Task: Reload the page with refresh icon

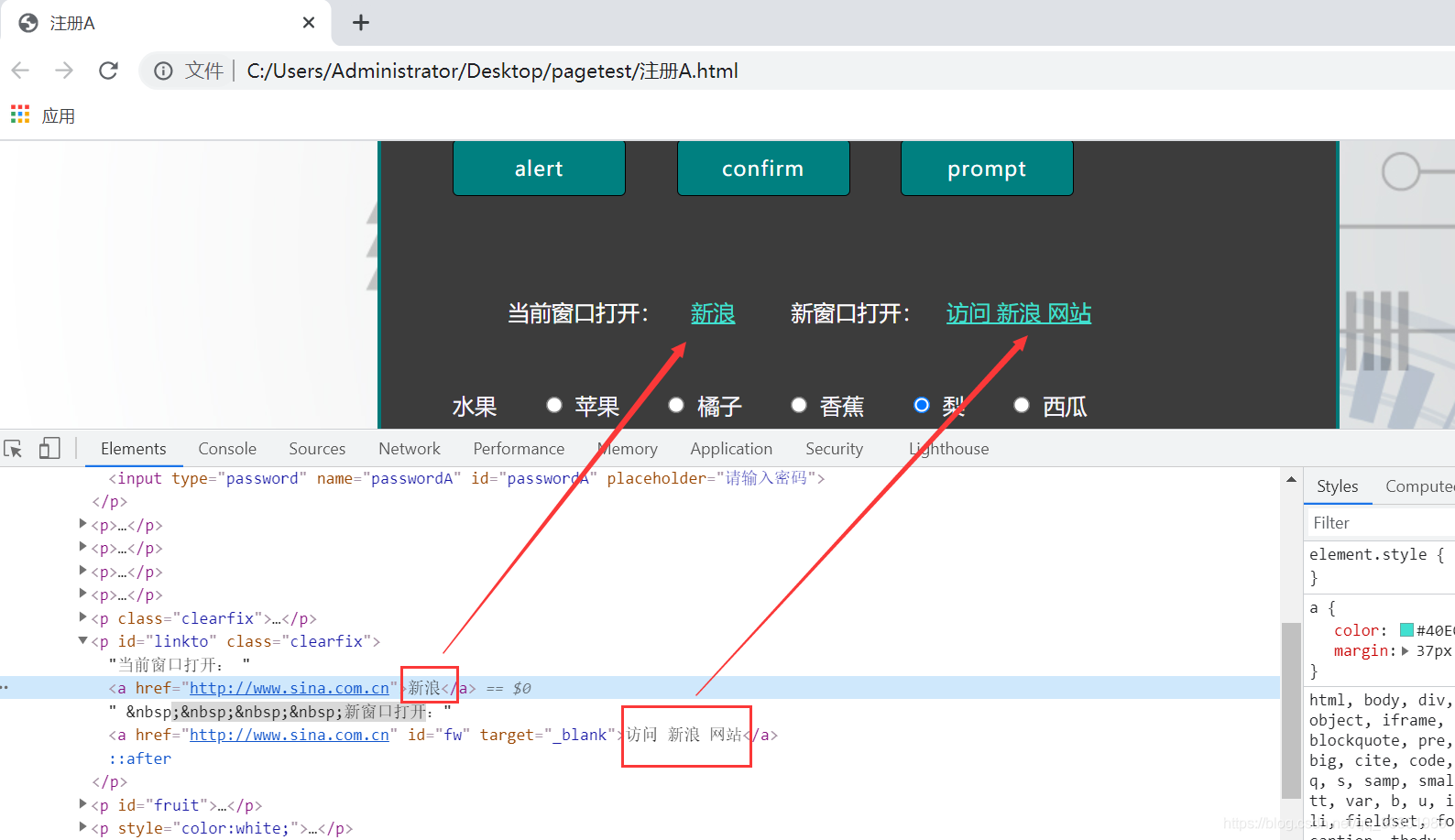Action: (x=108, y=71)
